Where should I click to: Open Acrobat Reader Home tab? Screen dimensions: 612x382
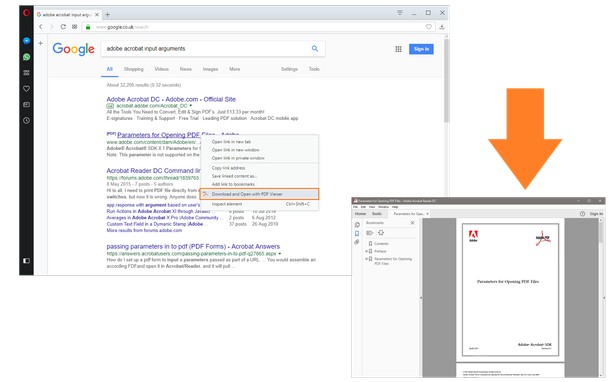click(360, 214)
